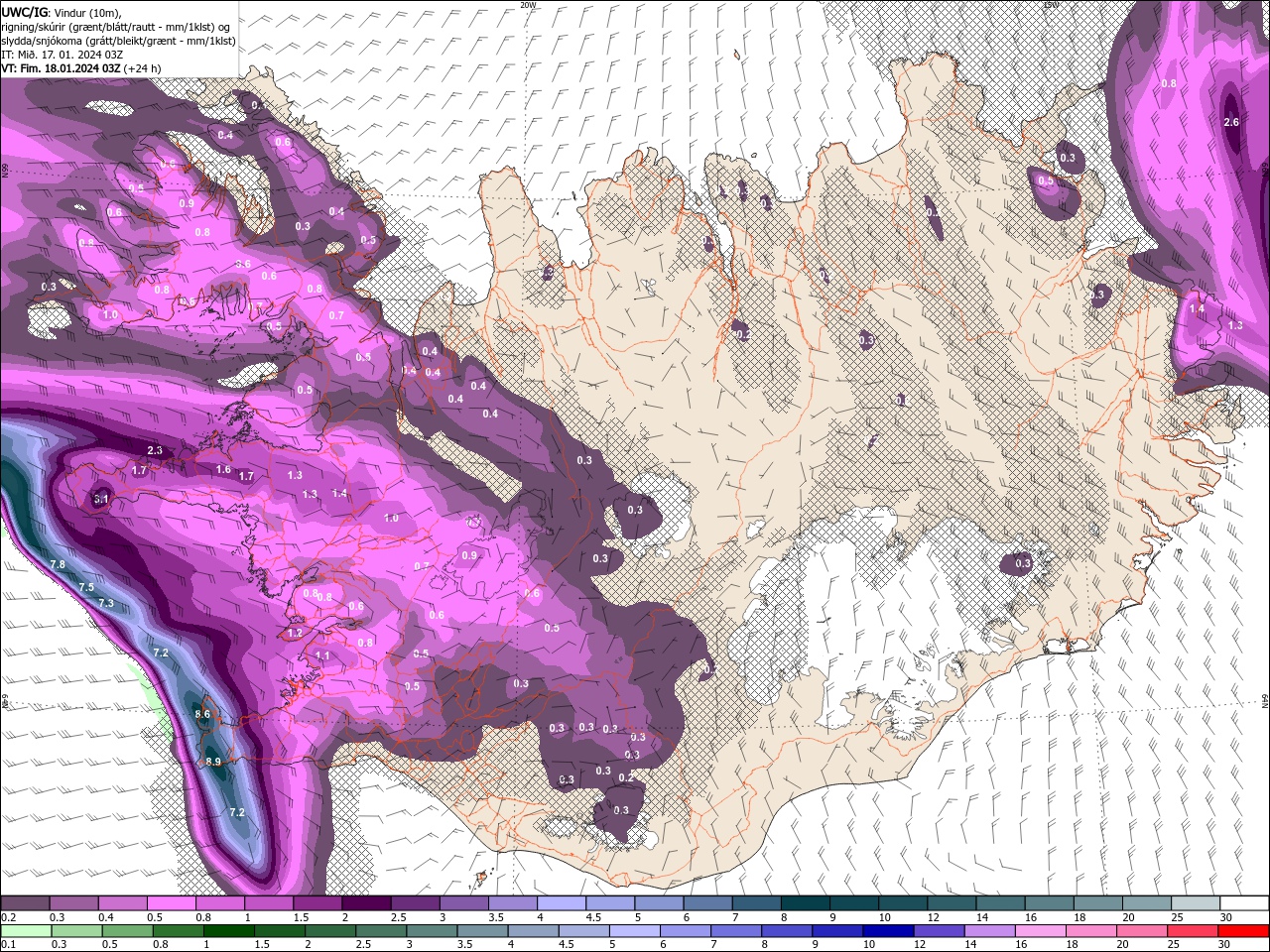Click the 'slydda/snjókoma (grátt/bleikt/grænt - mm/1klst)' line

[x=119, y=41]
